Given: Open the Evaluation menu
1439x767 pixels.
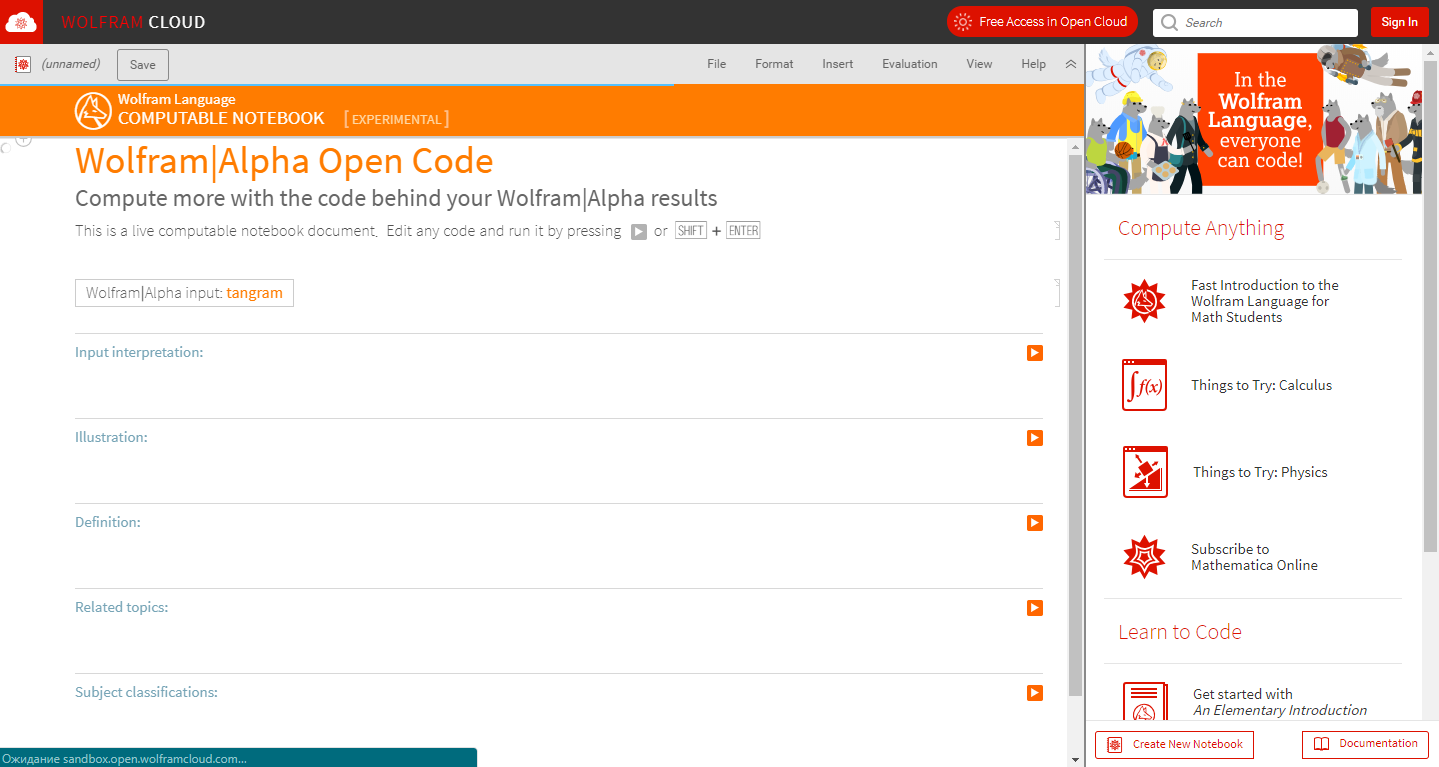Looking at the screenshot, I should tap(909, 64).
